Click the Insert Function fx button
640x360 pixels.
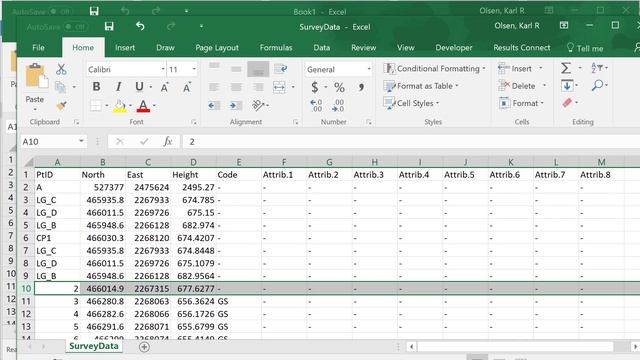tap(168, 142)
